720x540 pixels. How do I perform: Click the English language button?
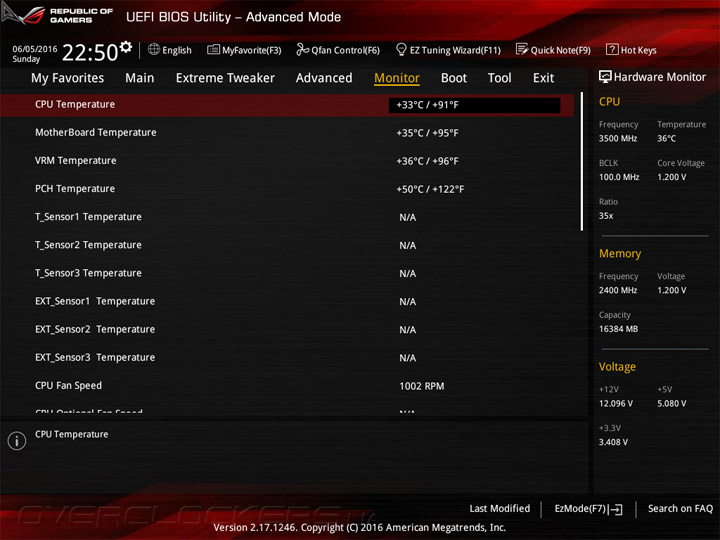coord(170,50)
